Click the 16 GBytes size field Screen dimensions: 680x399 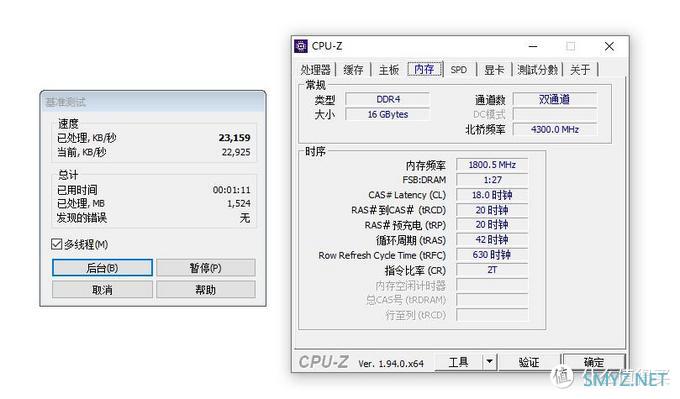click(x=388, y=114)
